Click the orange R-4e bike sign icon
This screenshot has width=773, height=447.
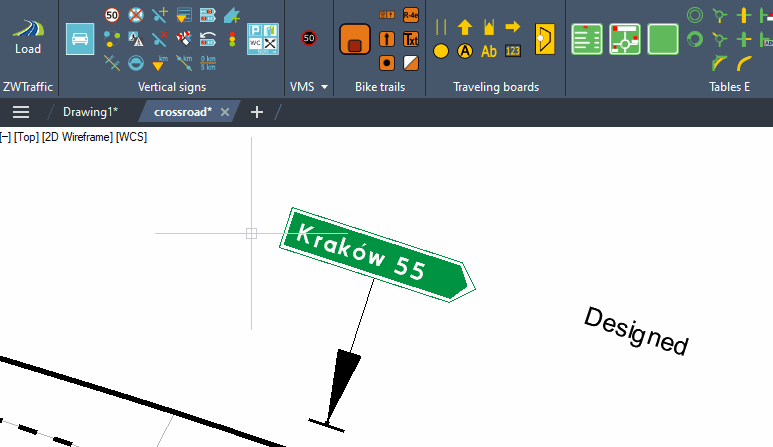pyautogui.click(x=411, y=15)
